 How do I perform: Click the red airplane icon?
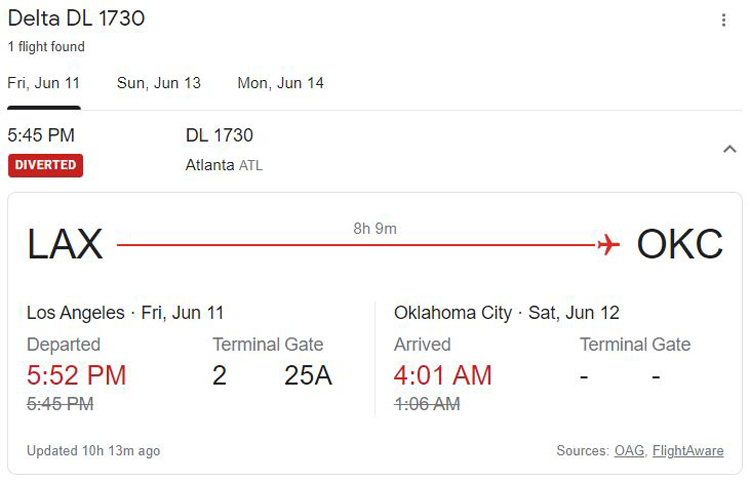tap(608, 245)
